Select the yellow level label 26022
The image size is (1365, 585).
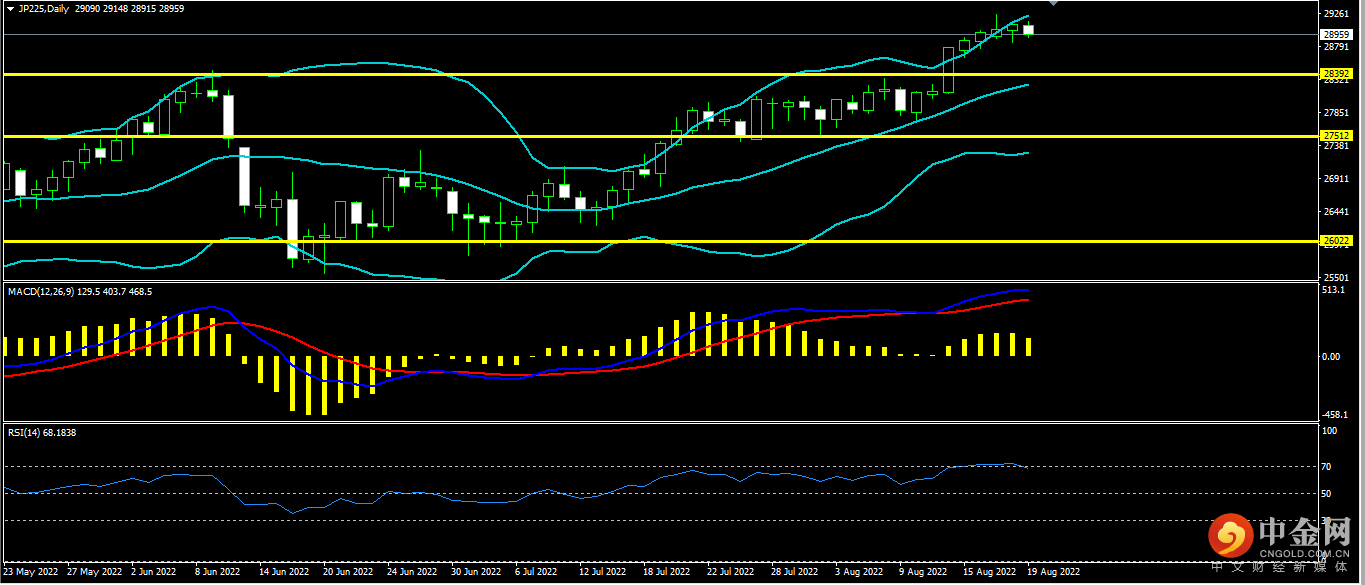tap(1334, 241)
